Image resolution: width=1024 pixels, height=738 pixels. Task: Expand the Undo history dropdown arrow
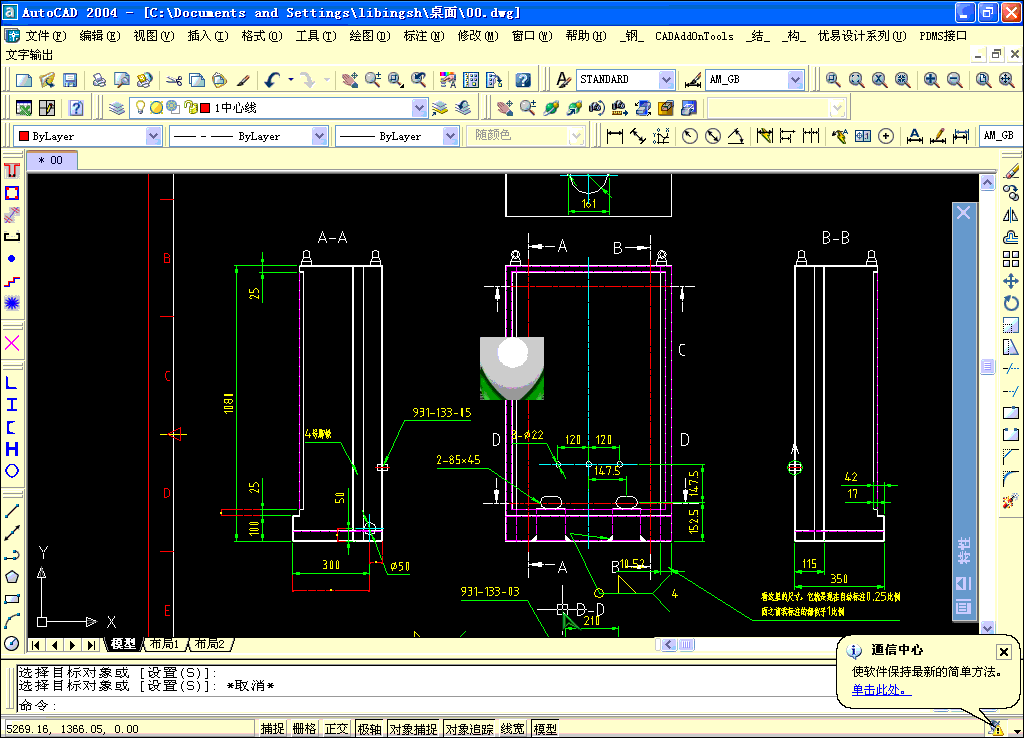tap(291, 80)
